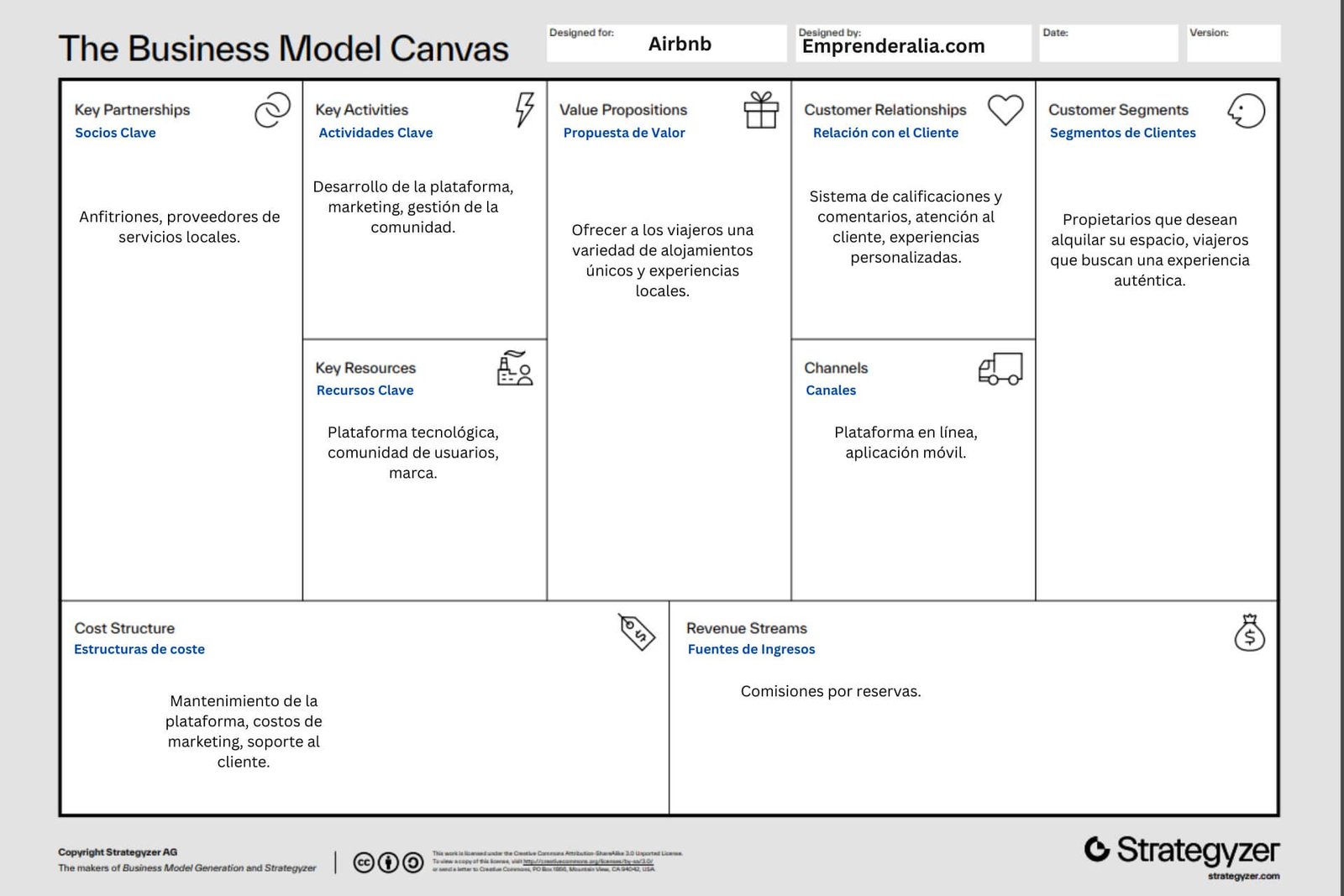This screenshot has height=896, width=1344.
Task: Click the Key Partnerships heading
Action: point(132,110)
